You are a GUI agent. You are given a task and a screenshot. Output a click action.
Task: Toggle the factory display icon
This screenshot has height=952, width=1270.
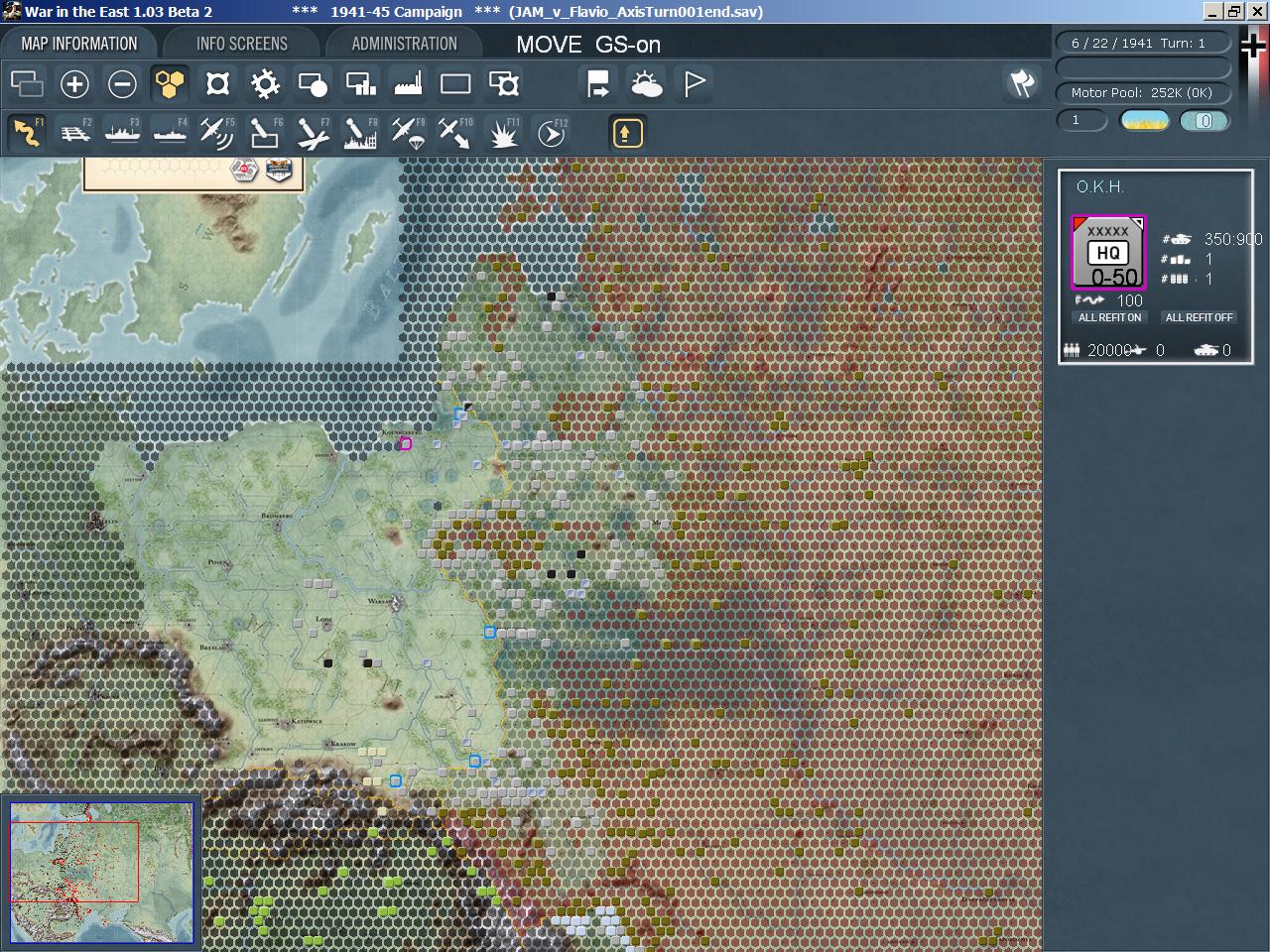pos(408,84)
